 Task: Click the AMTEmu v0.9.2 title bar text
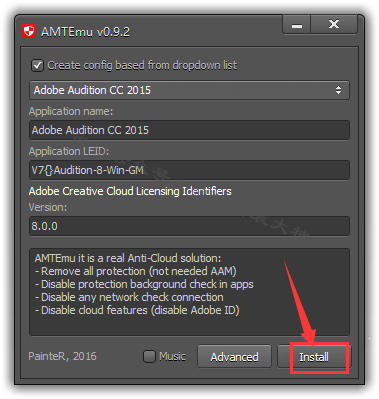click(85, 32)
